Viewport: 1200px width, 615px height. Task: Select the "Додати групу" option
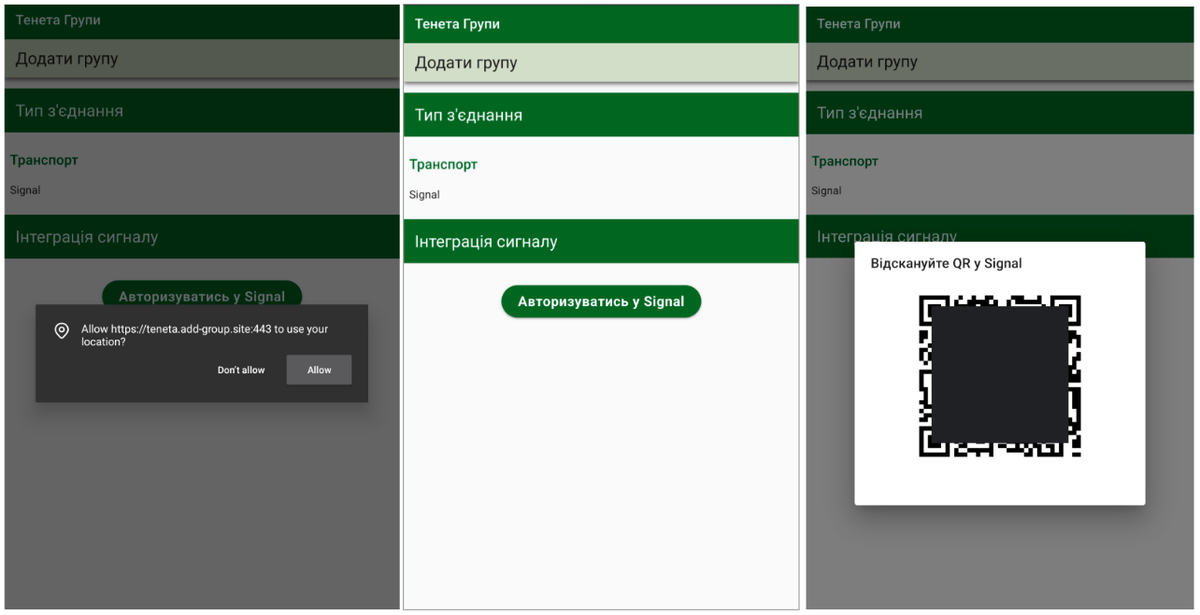point(600,62)
